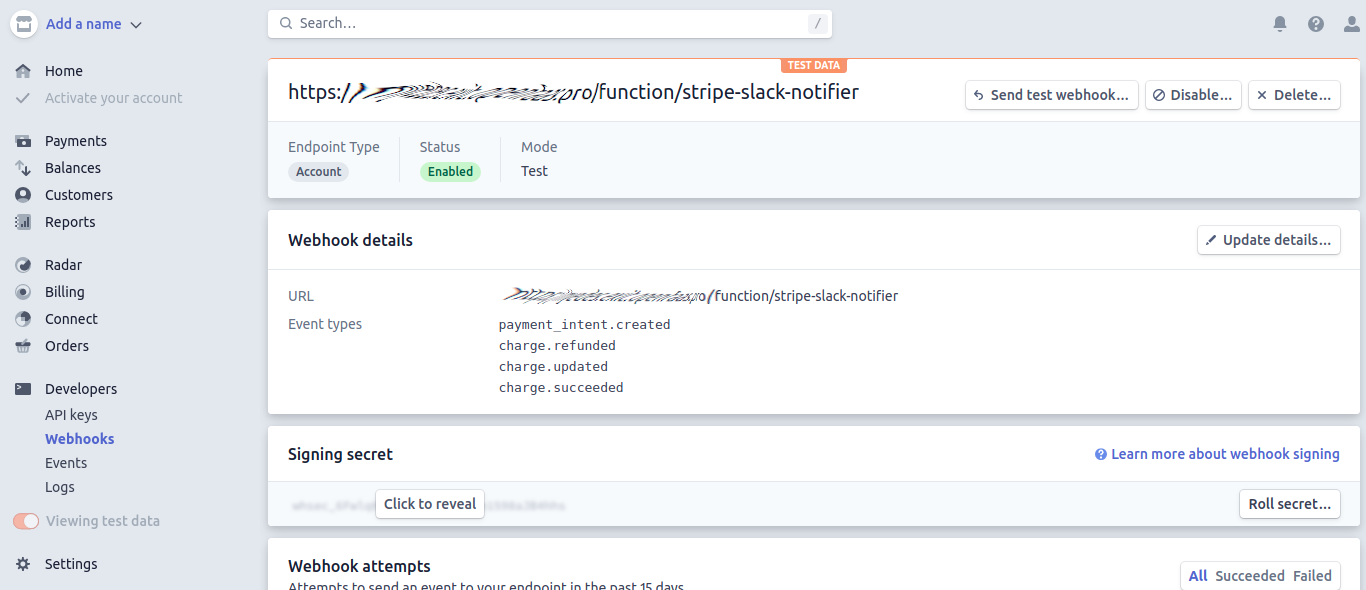Filter webhook attempts by Succeeded
Viewport: 1366px width, 590px height.
tap(1249, 576)
